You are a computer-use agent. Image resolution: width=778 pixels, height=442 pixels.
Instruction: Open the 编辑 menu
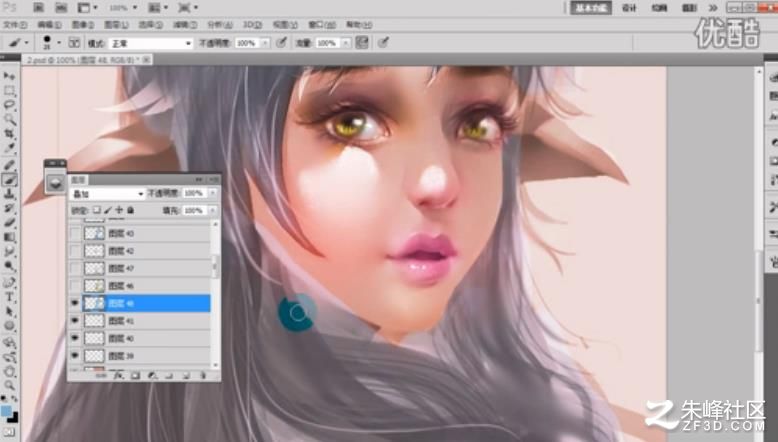tap(50, 25)
